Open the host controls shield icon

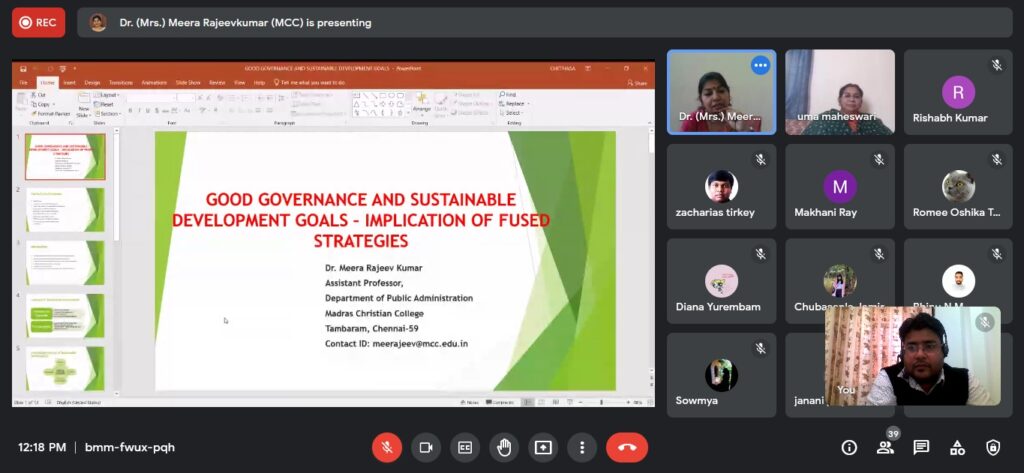[993, 448]
